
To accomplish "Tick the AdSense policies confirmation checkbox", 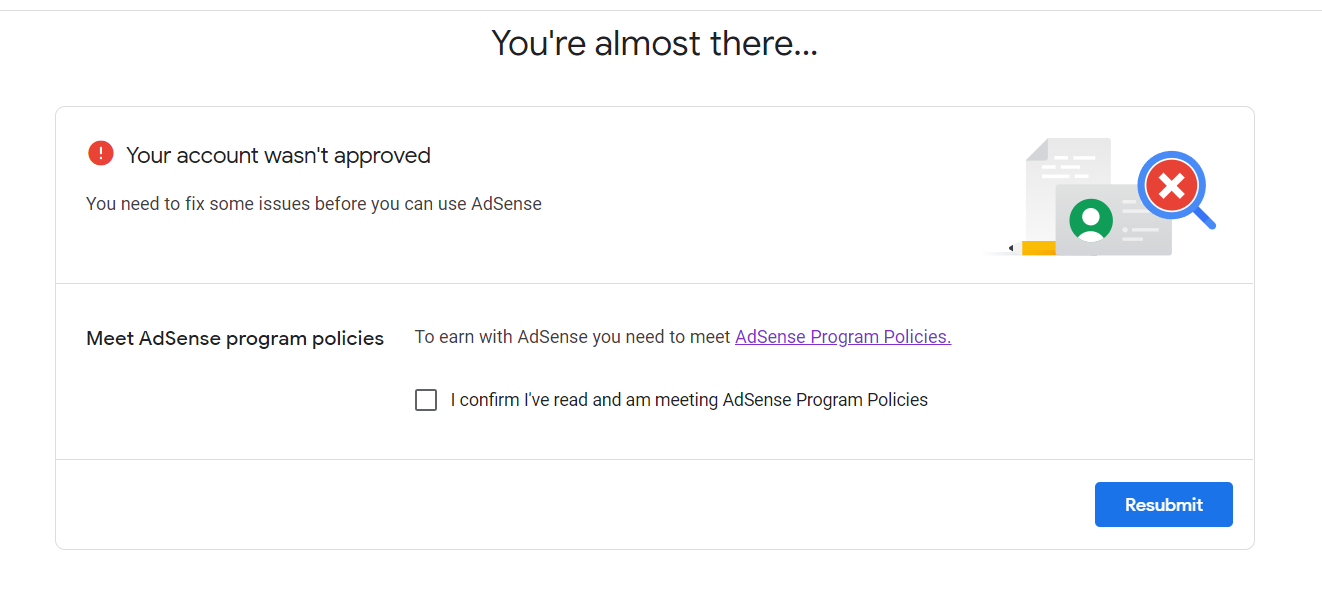I will pos(426,400).
